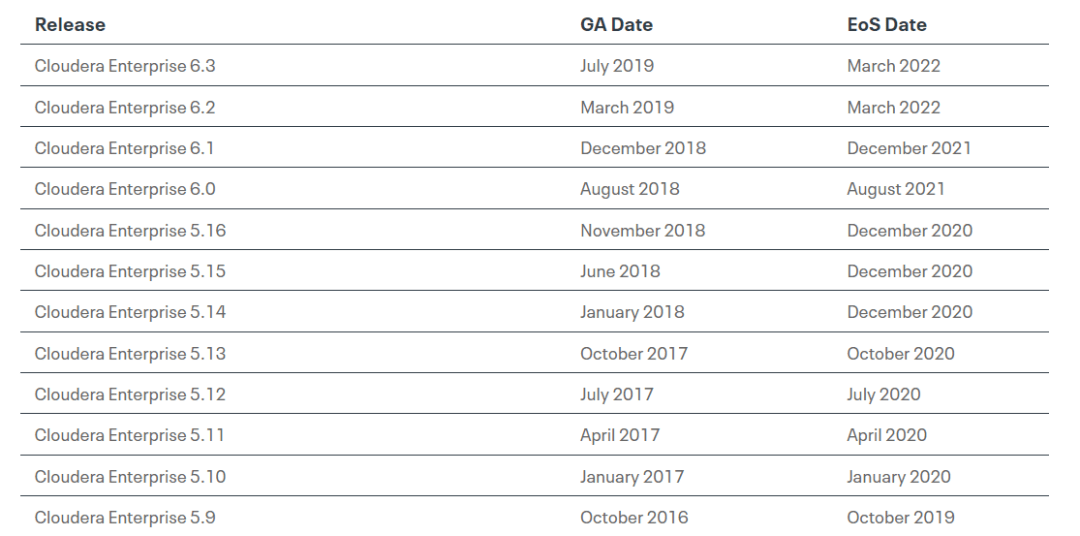Viewport: 1080px width, 536px height.
Task: Select Cloudera Enterprise 5.11 release cell
Action: (129, 435)
